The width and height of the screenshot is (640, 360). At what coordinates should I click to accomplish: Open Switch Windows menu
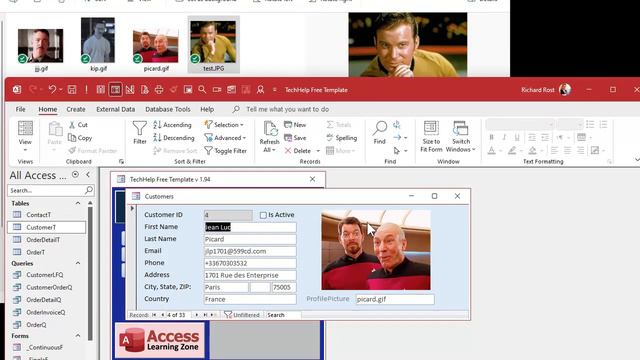[461, 137]
